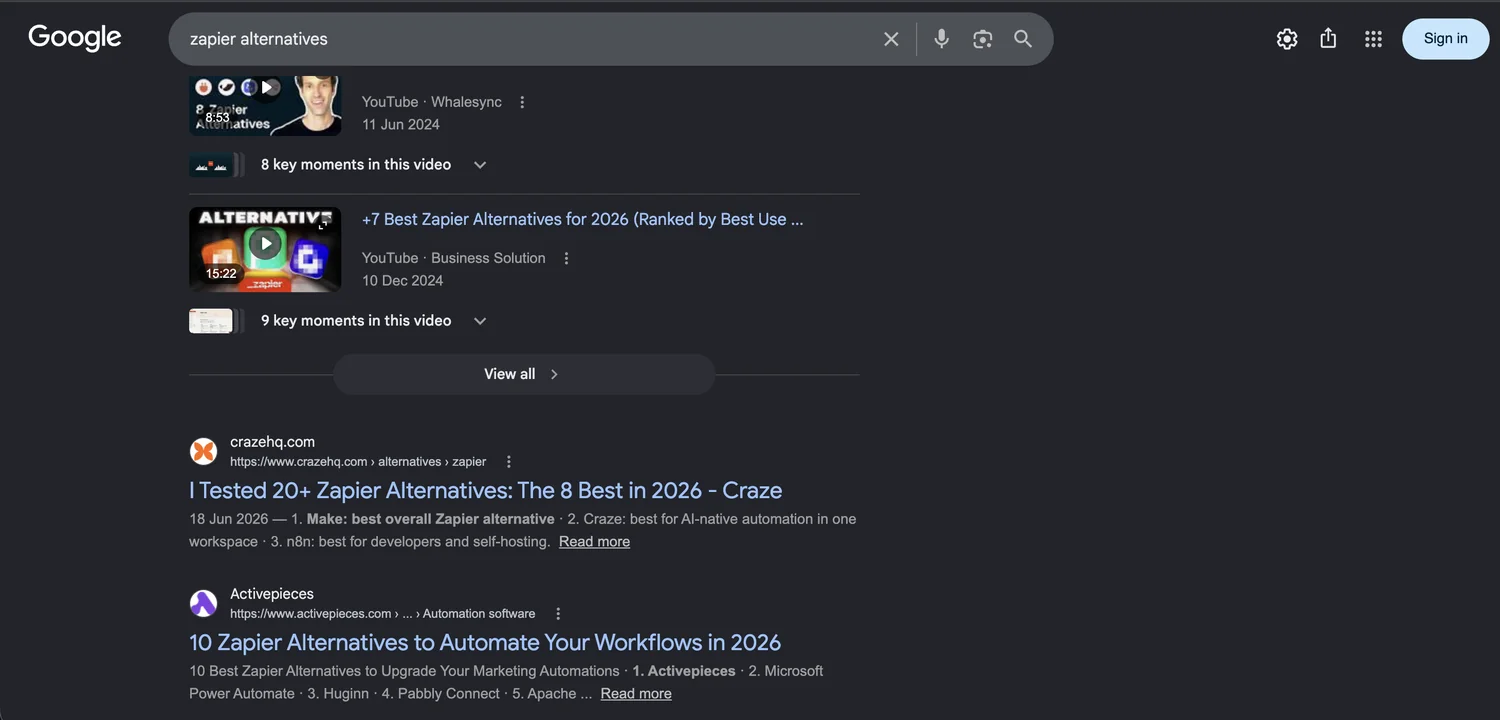Click 'YouTube · Whalesync' source text

[432, 102]
